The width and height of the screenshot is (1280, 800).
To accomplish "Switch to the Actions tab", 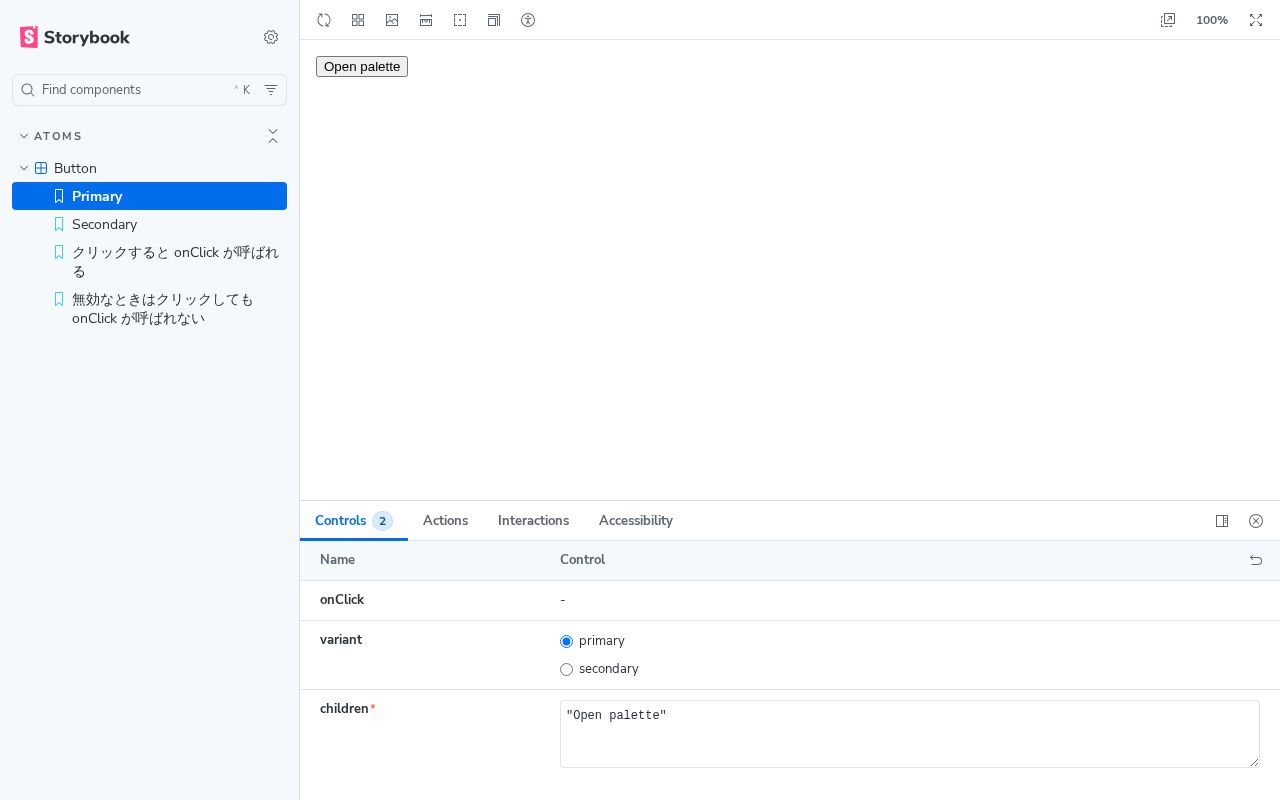I will pos(445,520).
